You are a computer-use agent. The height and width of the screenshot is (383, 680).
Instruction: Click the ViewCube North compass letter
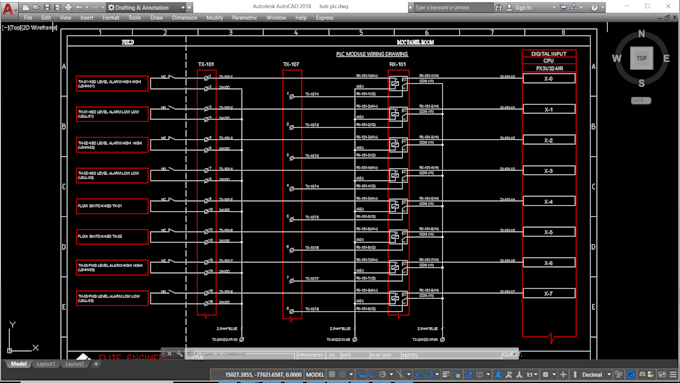(641, 34)
